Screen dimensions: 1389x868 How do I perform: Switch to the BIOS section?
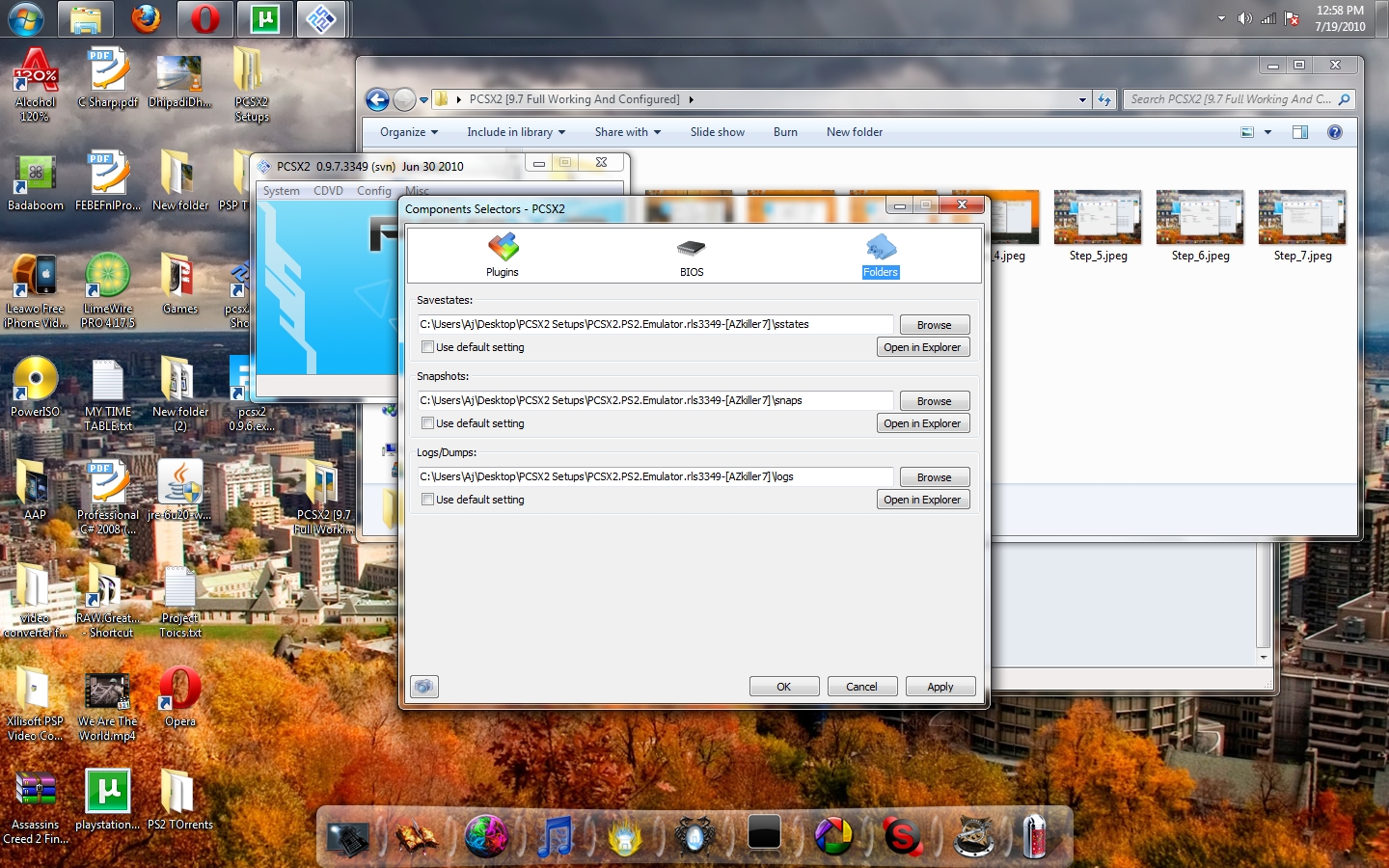point(692,258)
